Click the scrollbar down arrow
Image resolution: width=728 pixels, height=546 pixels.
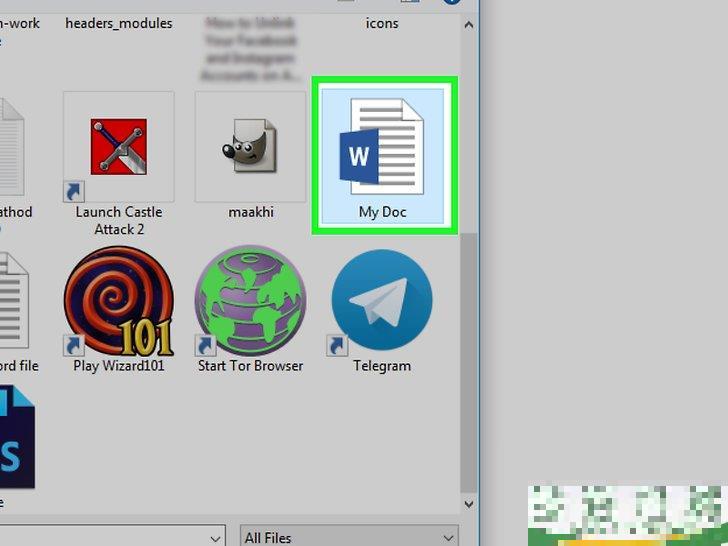(x=468, y=507)
